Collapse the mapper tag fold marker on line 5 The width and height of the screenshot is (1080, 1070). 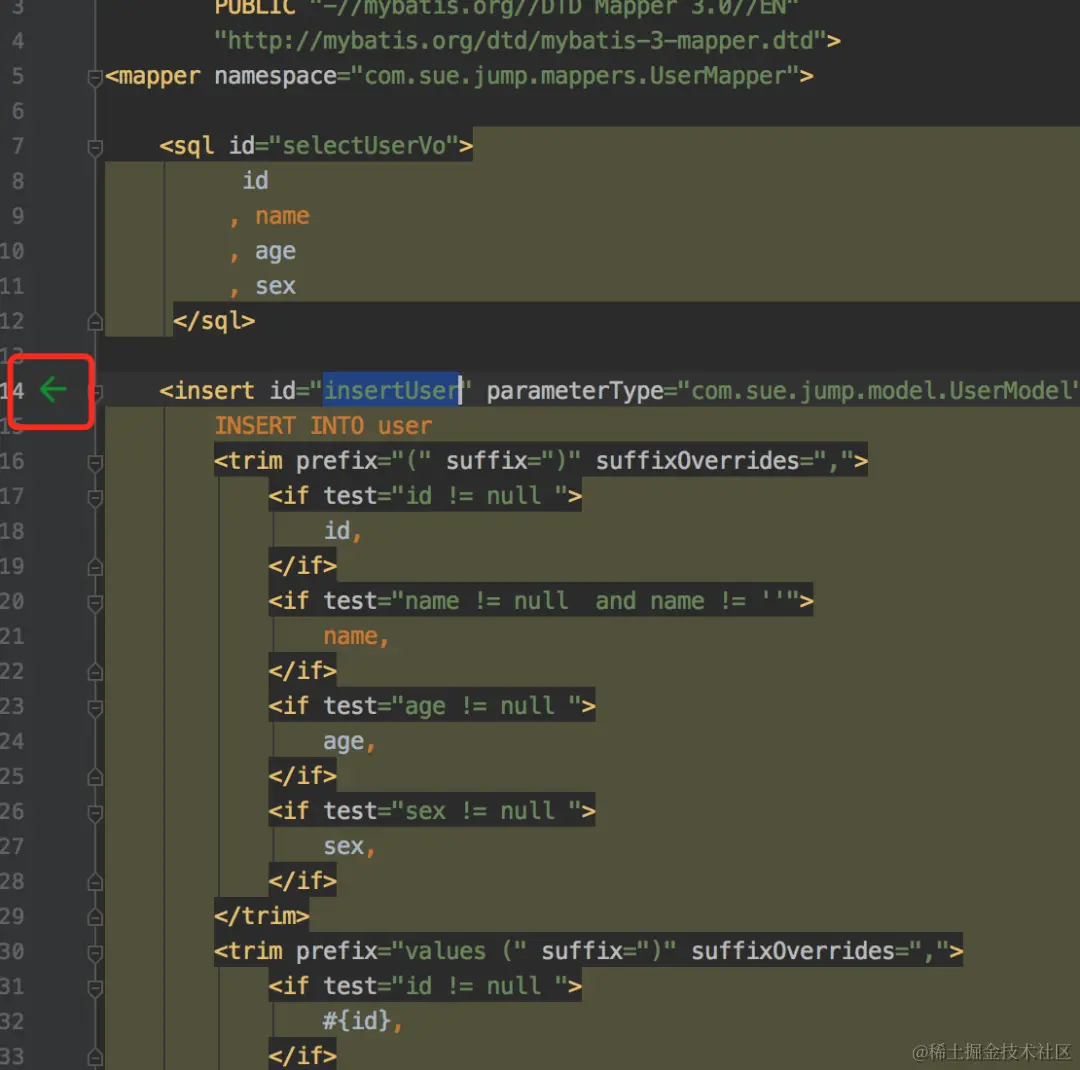point(95,78)
